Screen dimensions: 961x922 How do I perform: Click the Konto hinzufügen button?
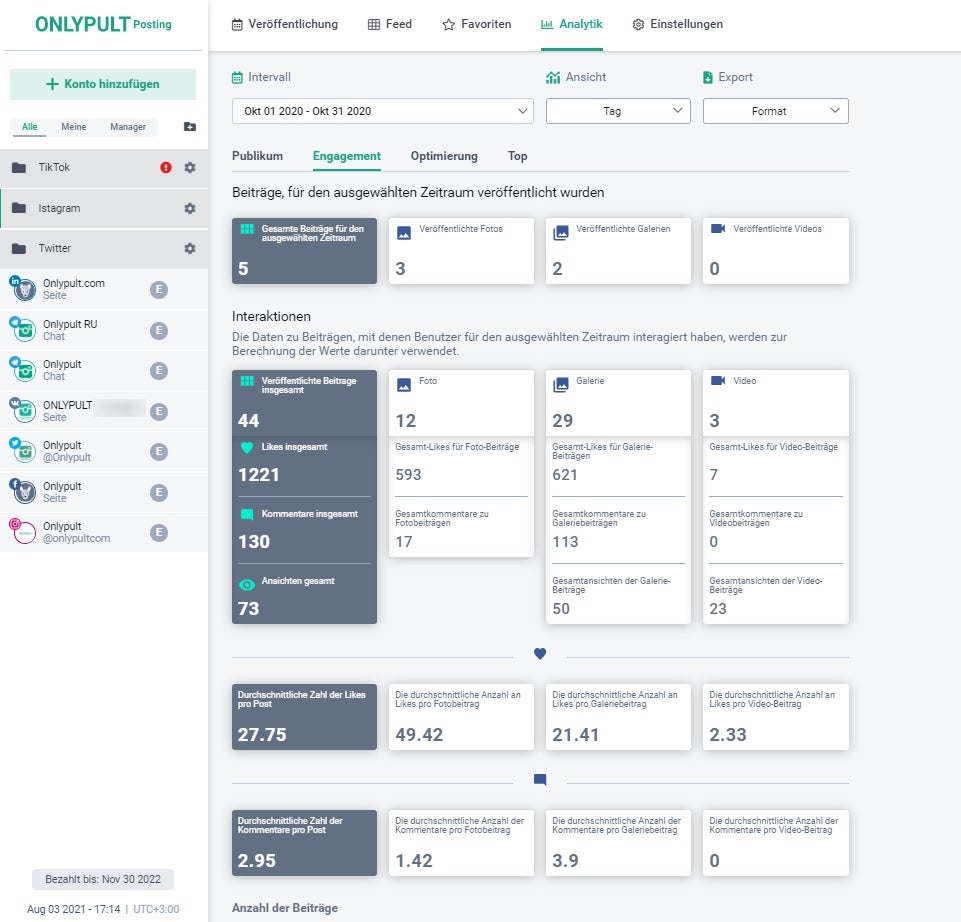coord(103,84)
